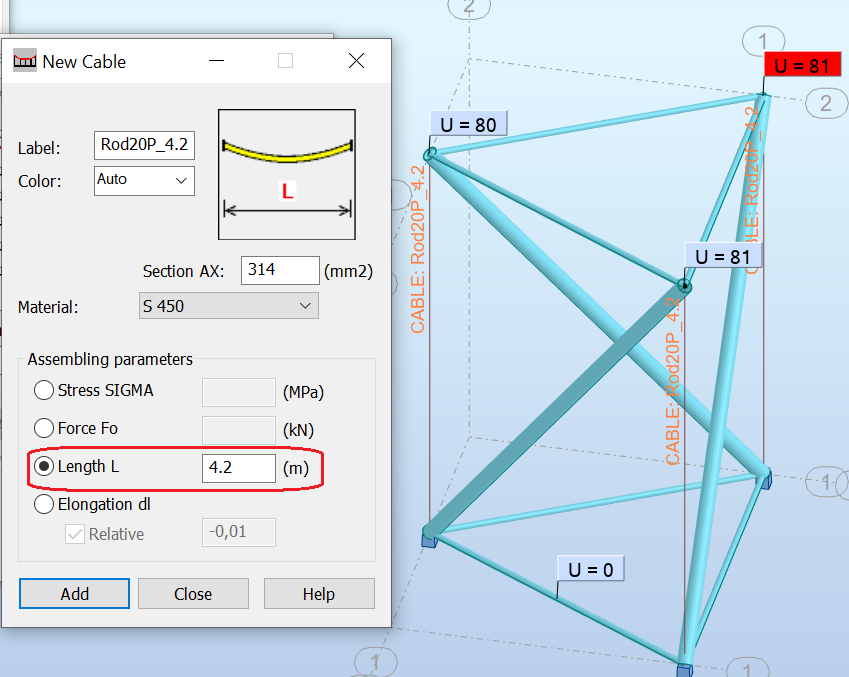This screenshot has width=849, height=677.
Task: Choose the Force Fo radio option
Action: [x=44, y=428]
